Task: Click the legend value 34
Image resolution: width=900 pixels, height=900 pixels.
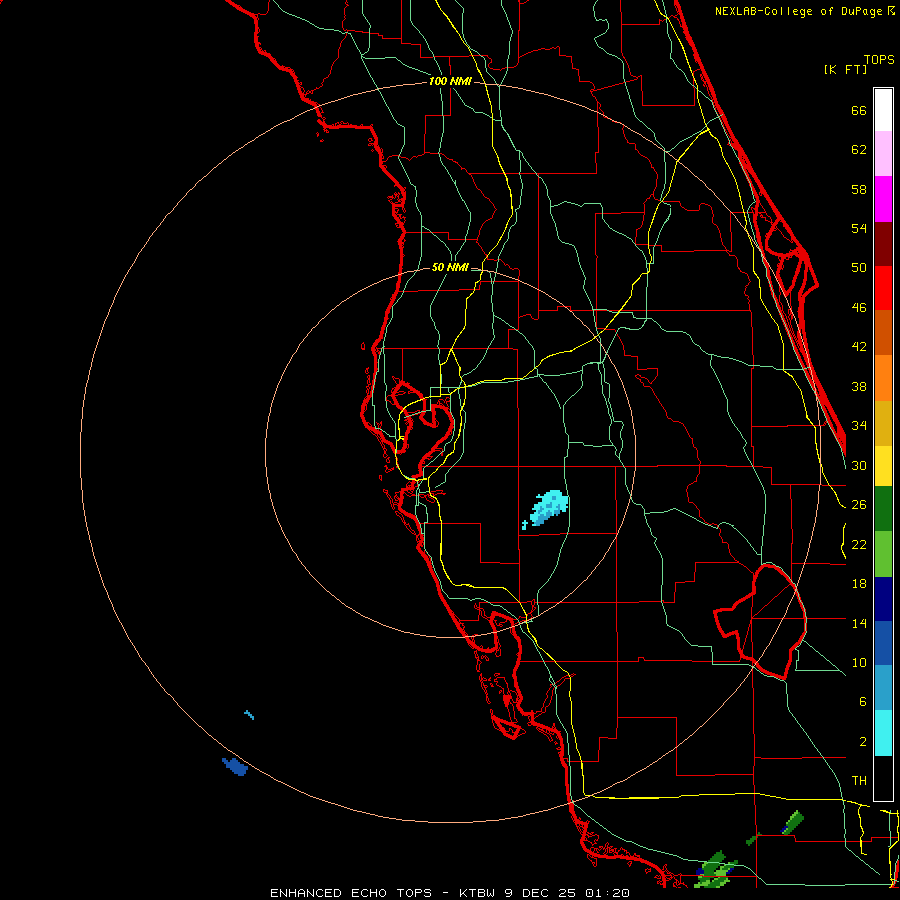Action: click(x=859, y=426)
